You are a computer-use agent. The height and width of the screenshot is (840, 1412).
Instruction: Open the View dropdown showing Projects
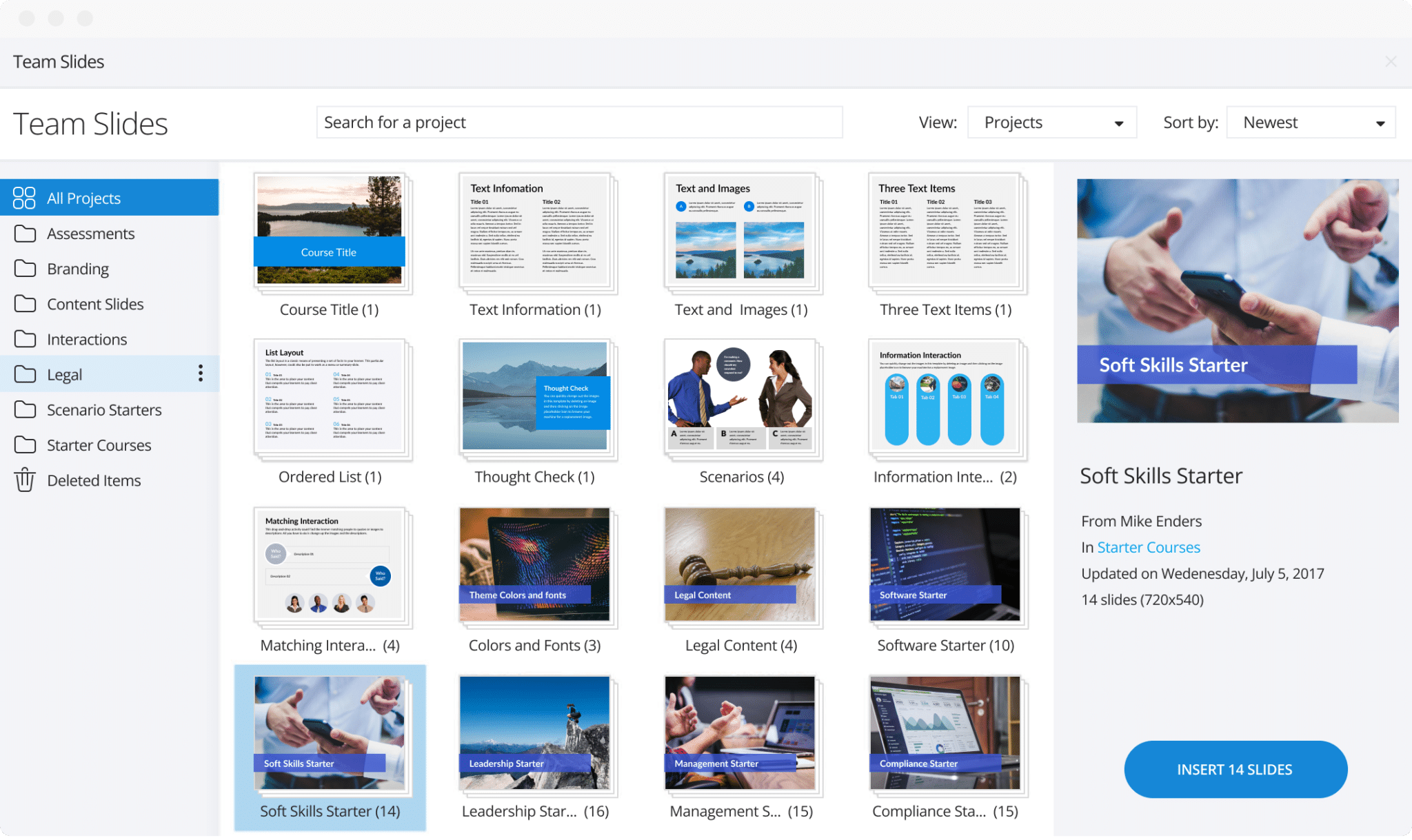pos(1051,122)
